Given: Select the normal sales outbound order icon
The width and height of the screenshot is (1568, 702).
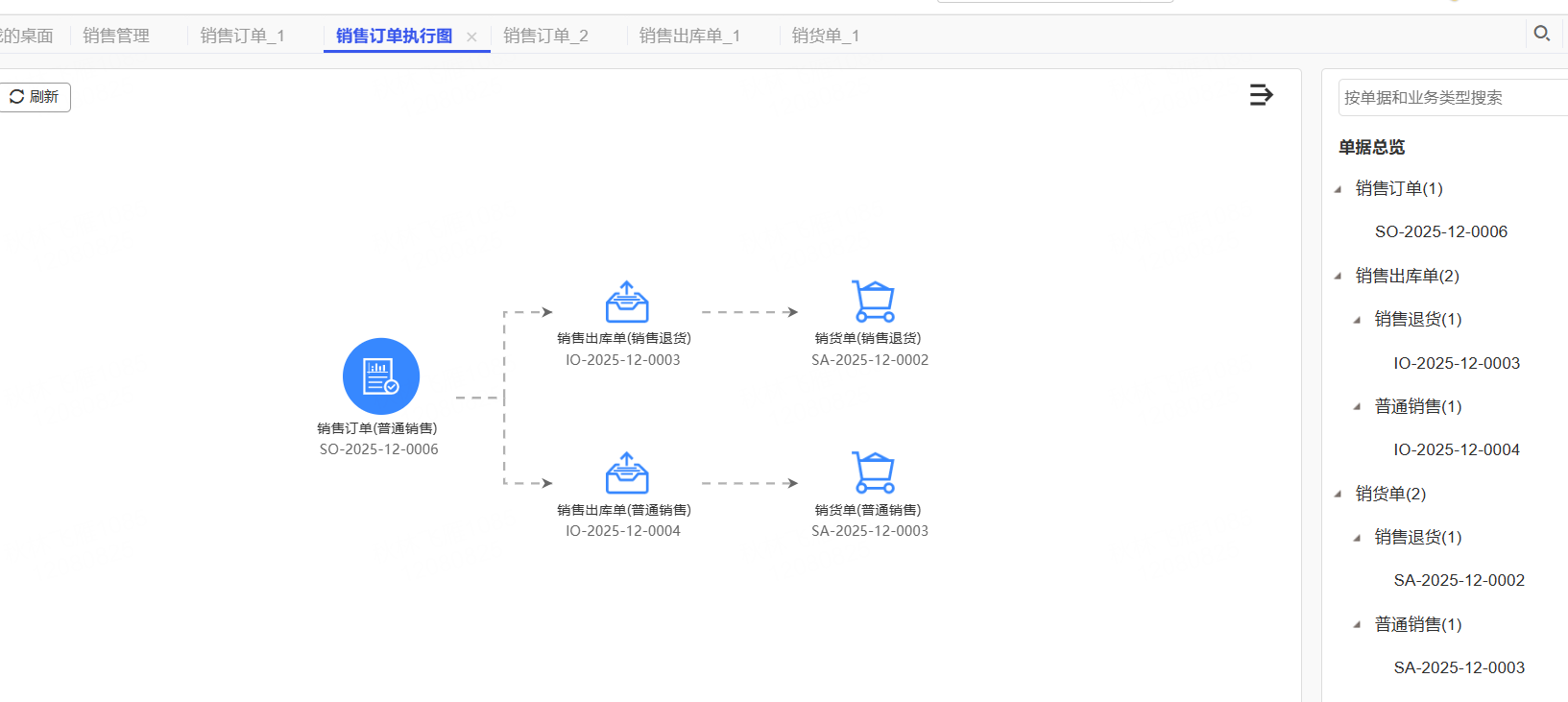Looking at the screenshot, I should point(626,473).
